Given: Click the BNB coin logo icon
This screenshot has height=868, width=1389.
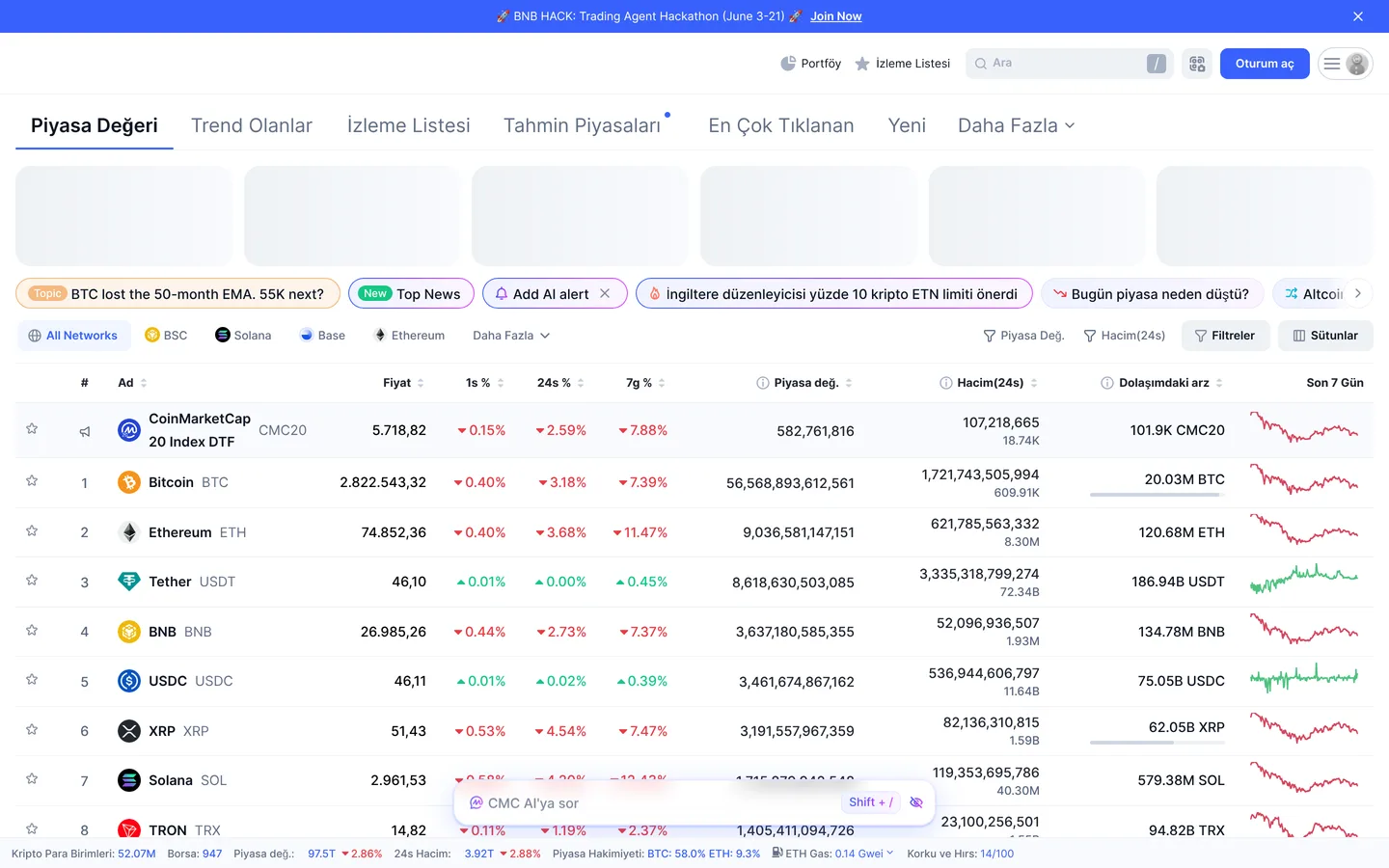Looking at the screenshot, I should pyautogui.click(x=129, y=632).
